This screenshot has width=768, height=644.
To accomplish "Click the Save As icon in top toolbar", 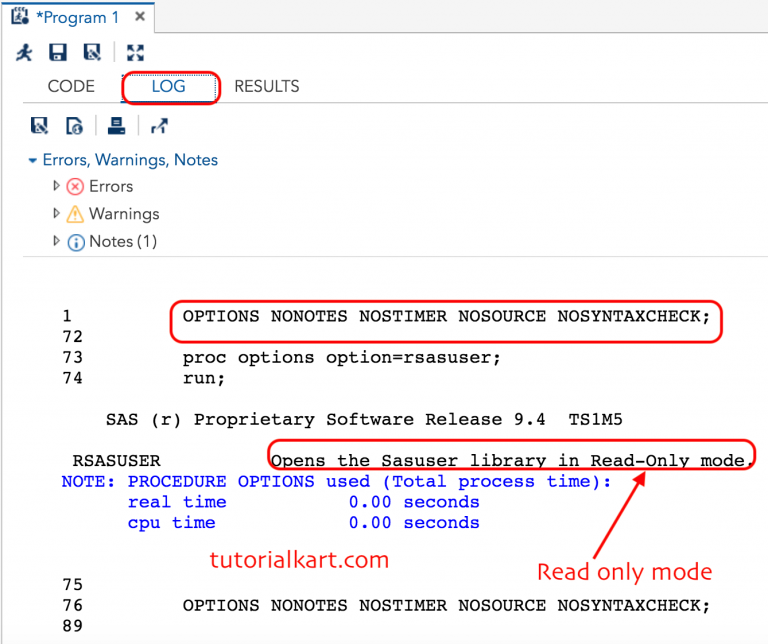I will [92, 53].
